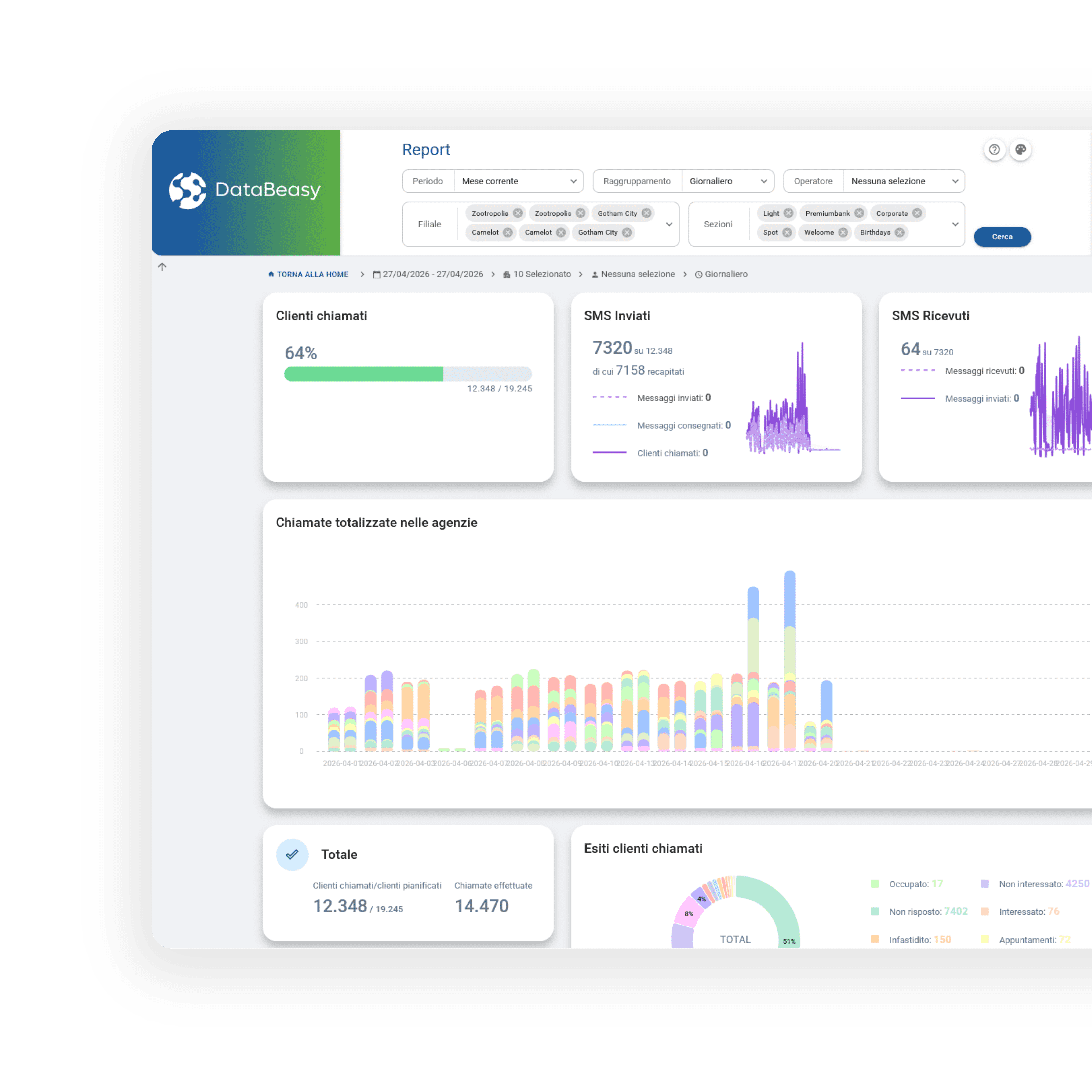Click the up arrow below the logo
The image size is (1092, 1092).
[x=162, y=267]
